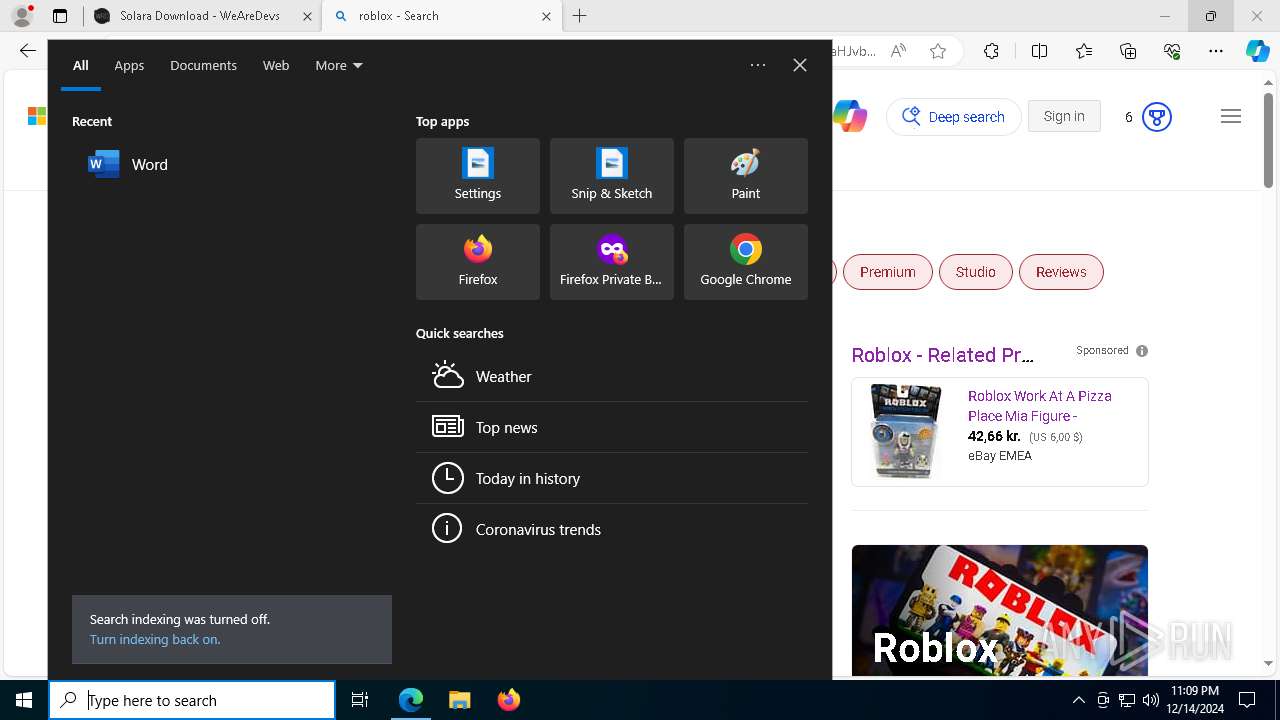Image resolution: width=1280 pixels, height=720 pixels.
Task: Select the Premium filter chip
Action: coord(888,272)
